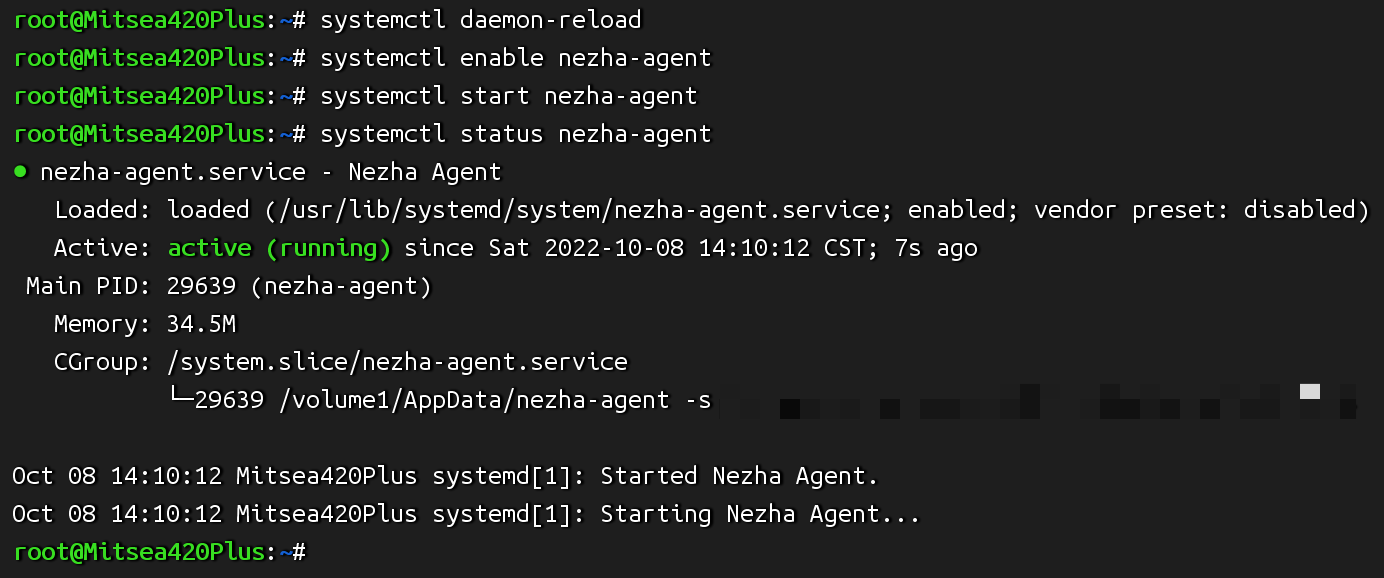This screenshot has width=1384, height=578.
Task: Click the green "active (running)" status text
Action: coord(279,248)
